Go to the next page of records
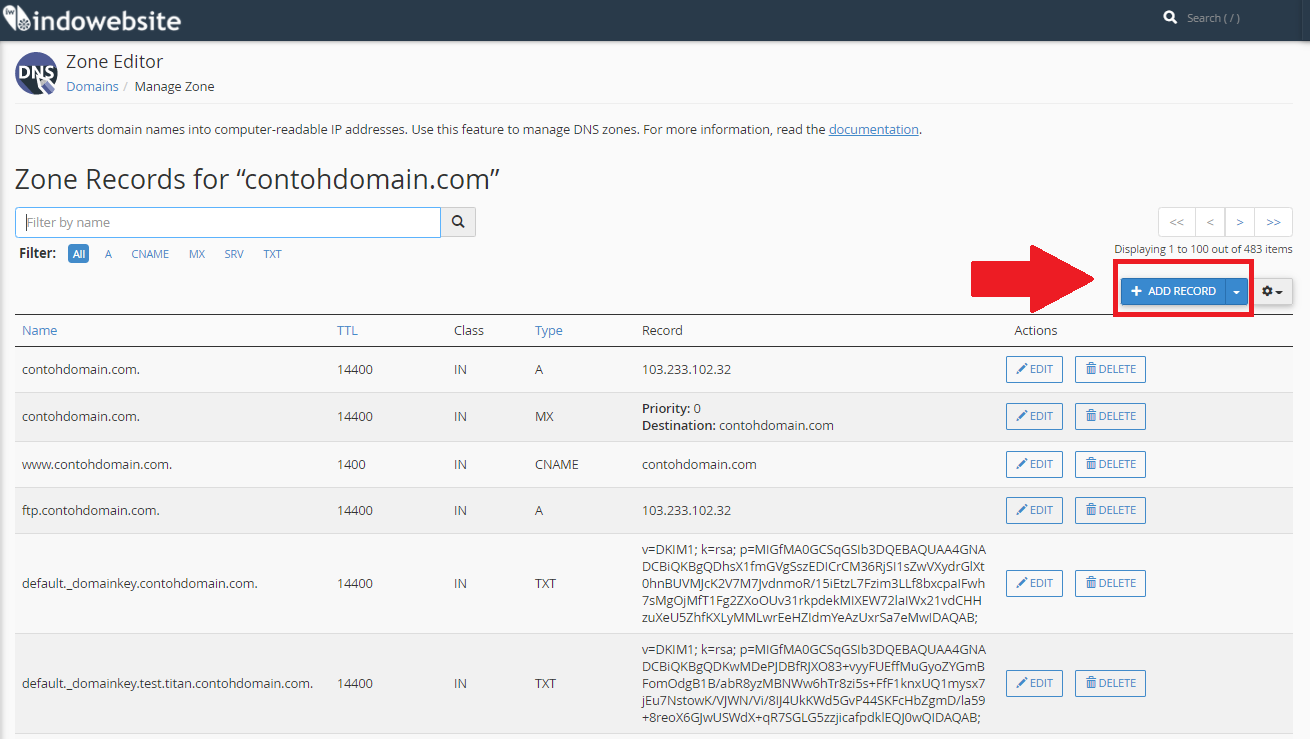Screen dimensions: 1310x739 1239,221
